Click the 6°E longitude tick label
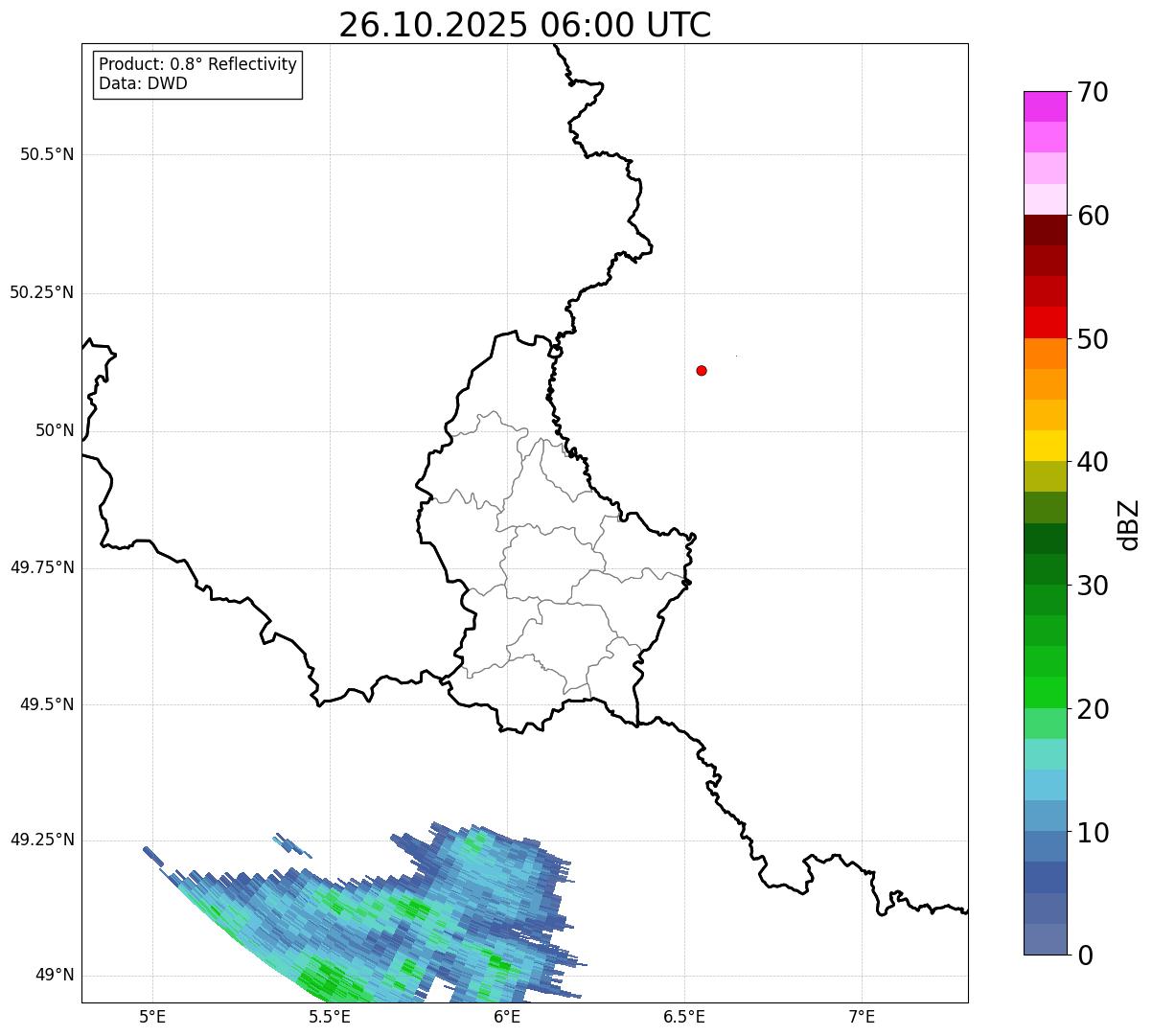 (x=507, y=1017)
